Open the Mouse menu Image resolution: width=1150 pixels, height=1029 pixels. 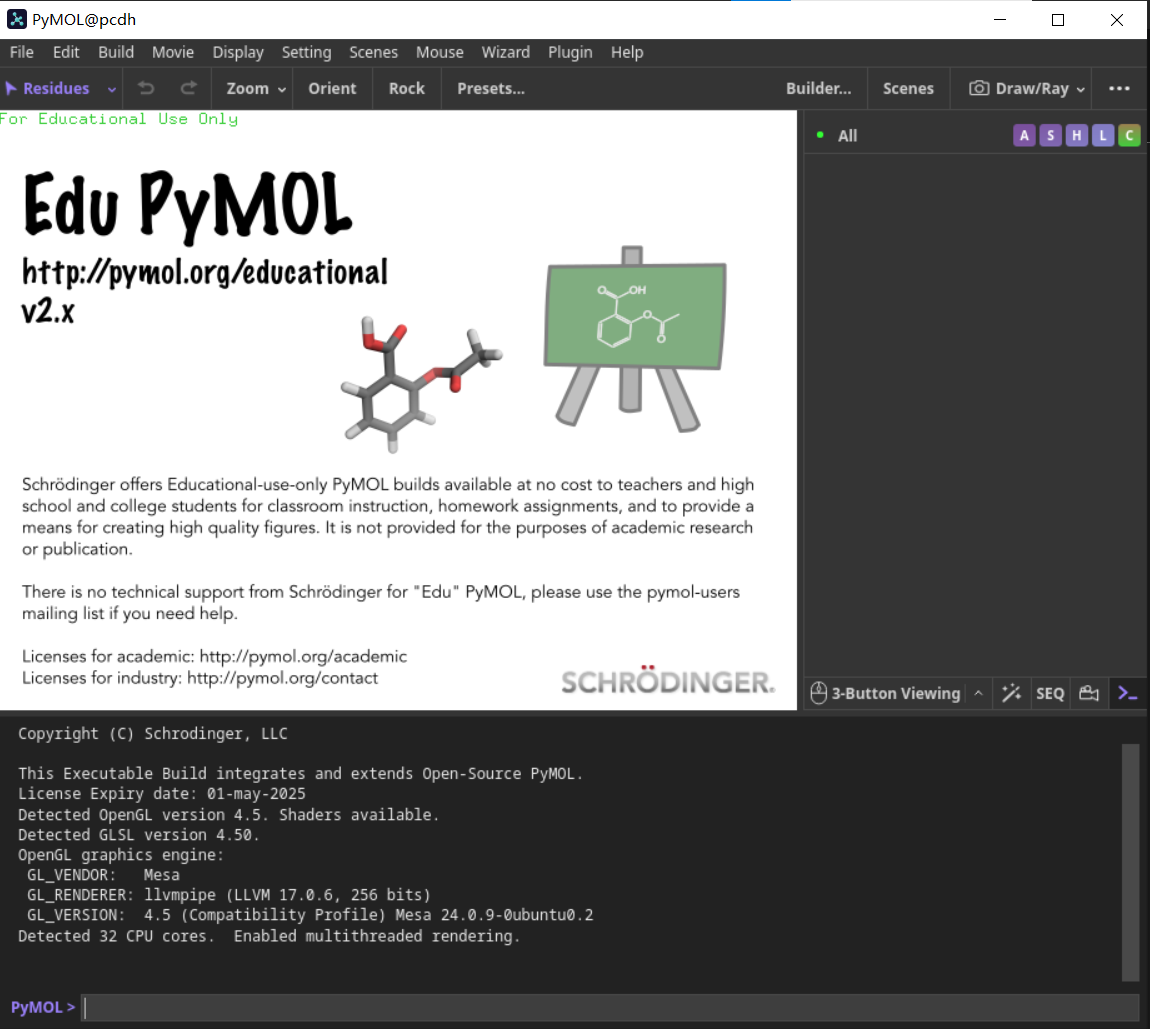pos(439,52)
